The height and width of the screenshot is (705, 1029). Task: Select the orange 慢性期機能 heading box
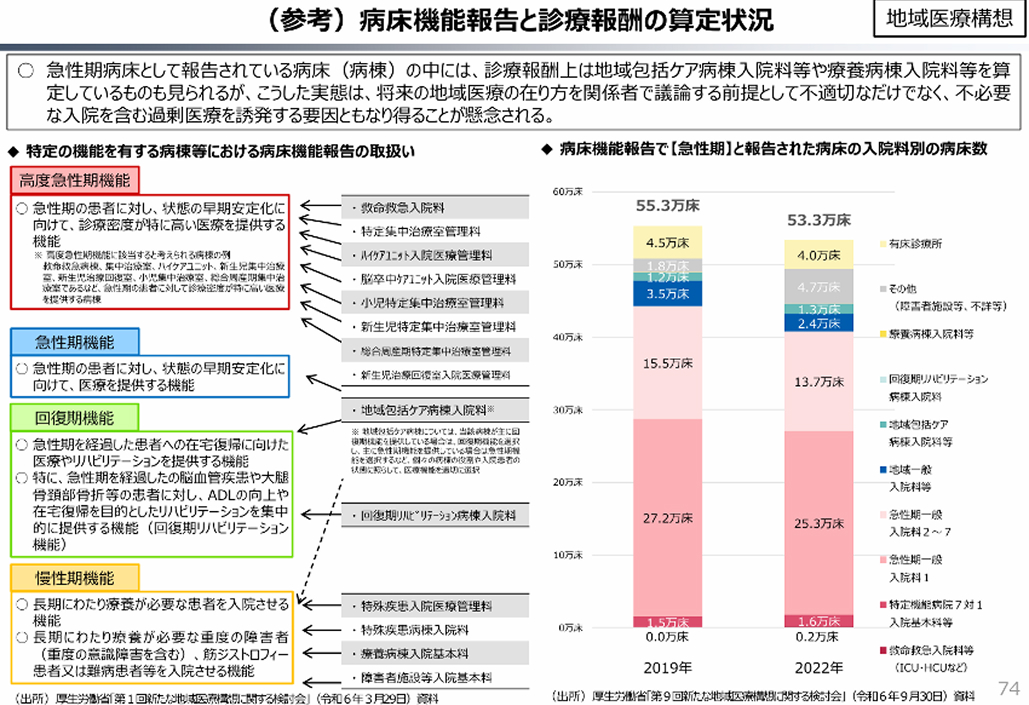coord(75,578)
